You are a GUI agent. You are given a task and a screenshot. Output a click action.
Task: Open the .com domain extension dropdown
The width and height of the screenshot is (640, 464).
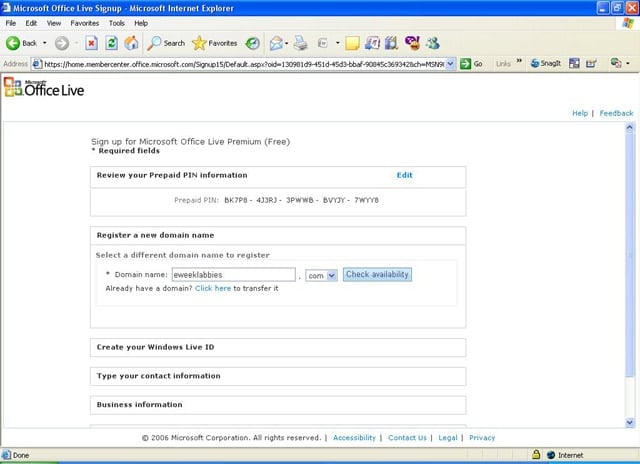point(321,275)
